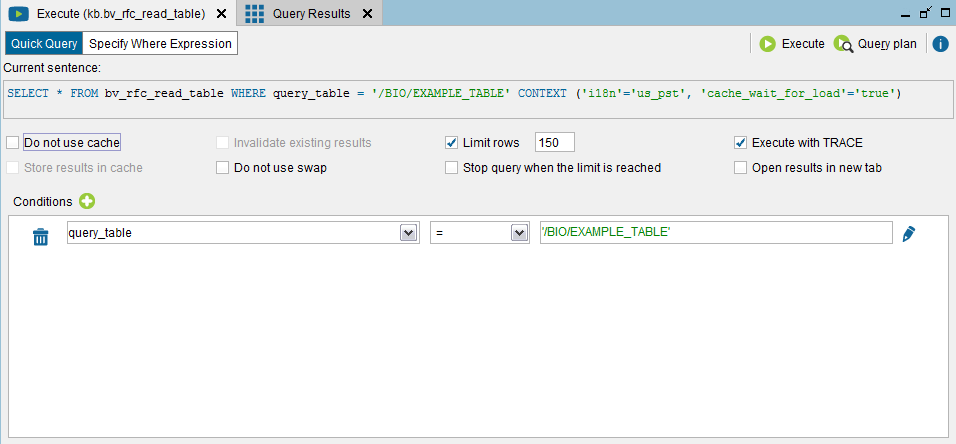Viewport: 956px width, 444px height.
Task: Close the Execute (kb.bv_rfc_read_table) tab
Action: pos(222,13)
